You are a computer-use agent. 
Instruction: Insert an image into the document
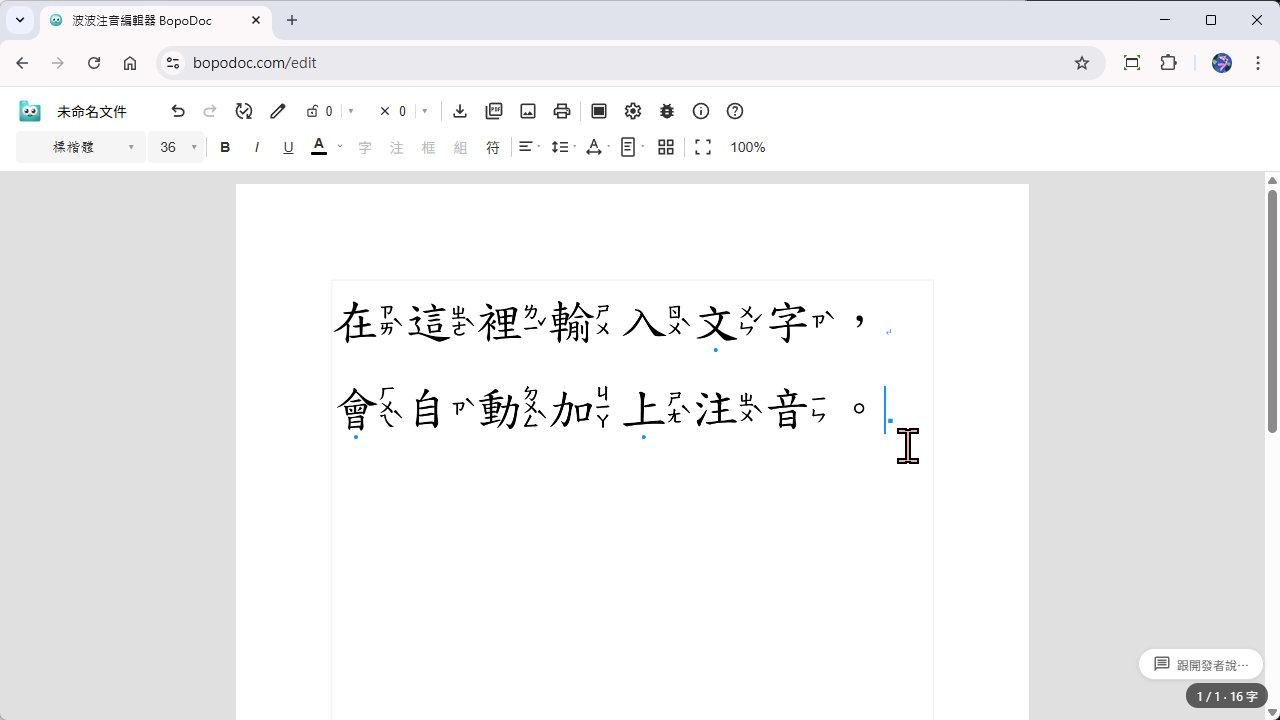(x=528, y=111)
